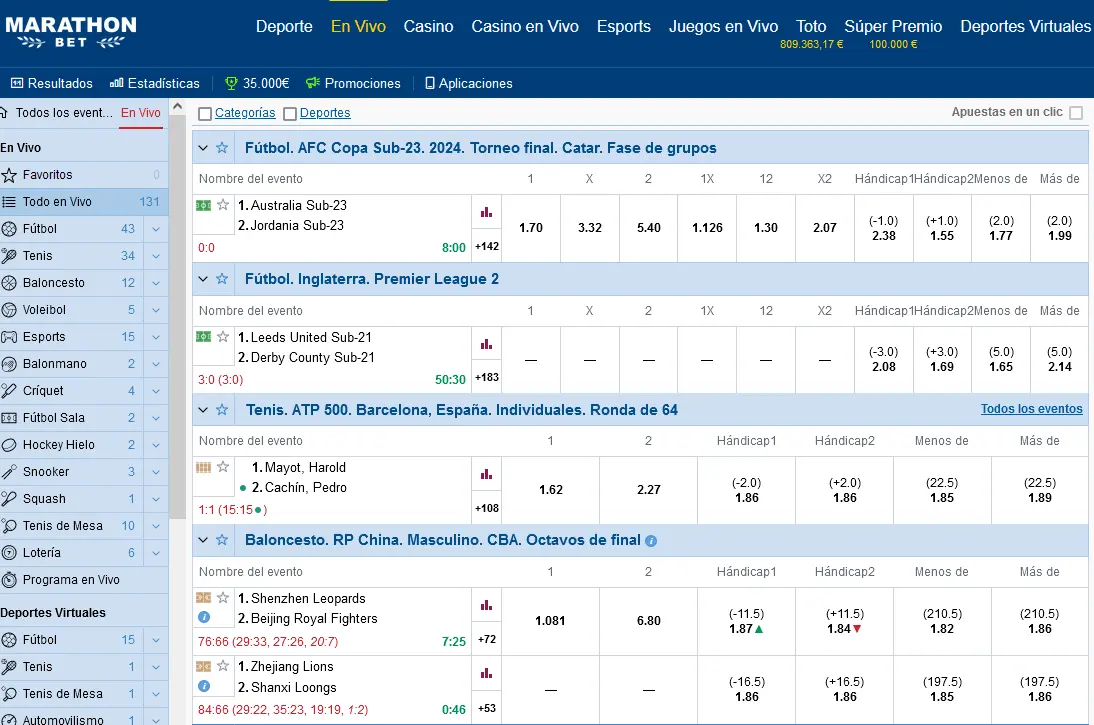Star the AFC Copa Sub-23 league

coord(222,147)
